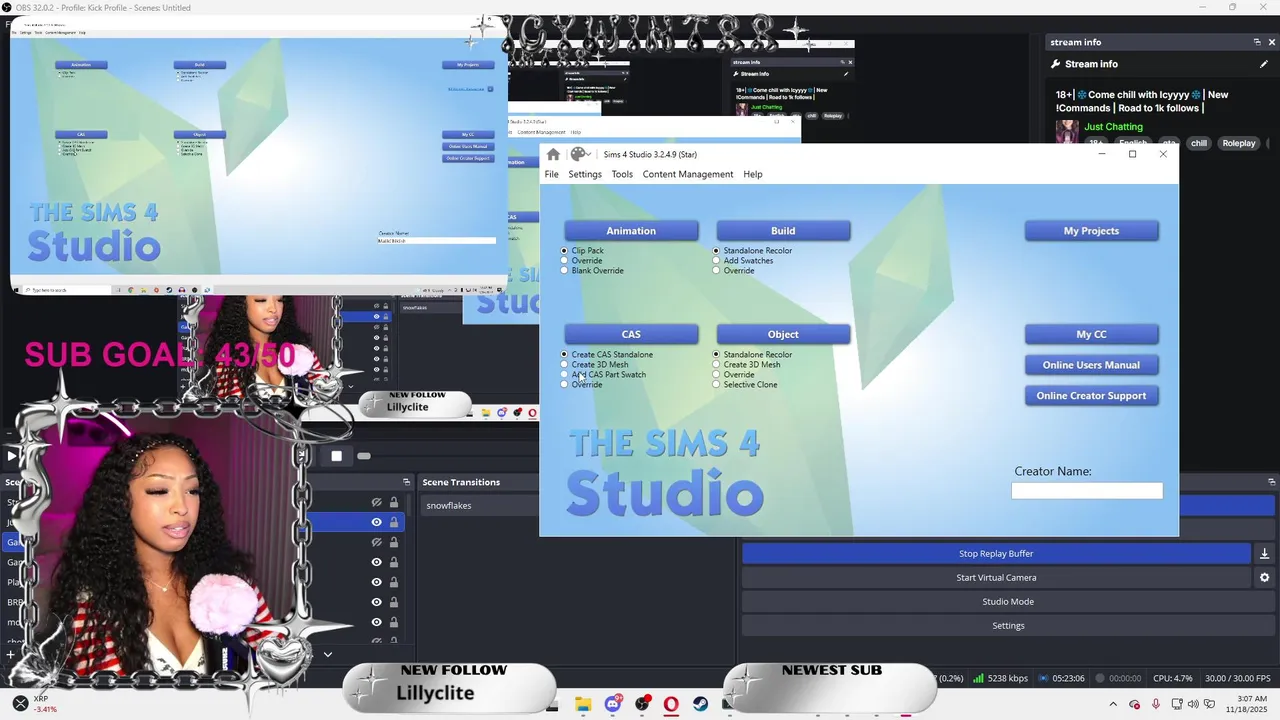
Task: Click the OBS icon in the taskbar
Action: [x=642, y=704]
